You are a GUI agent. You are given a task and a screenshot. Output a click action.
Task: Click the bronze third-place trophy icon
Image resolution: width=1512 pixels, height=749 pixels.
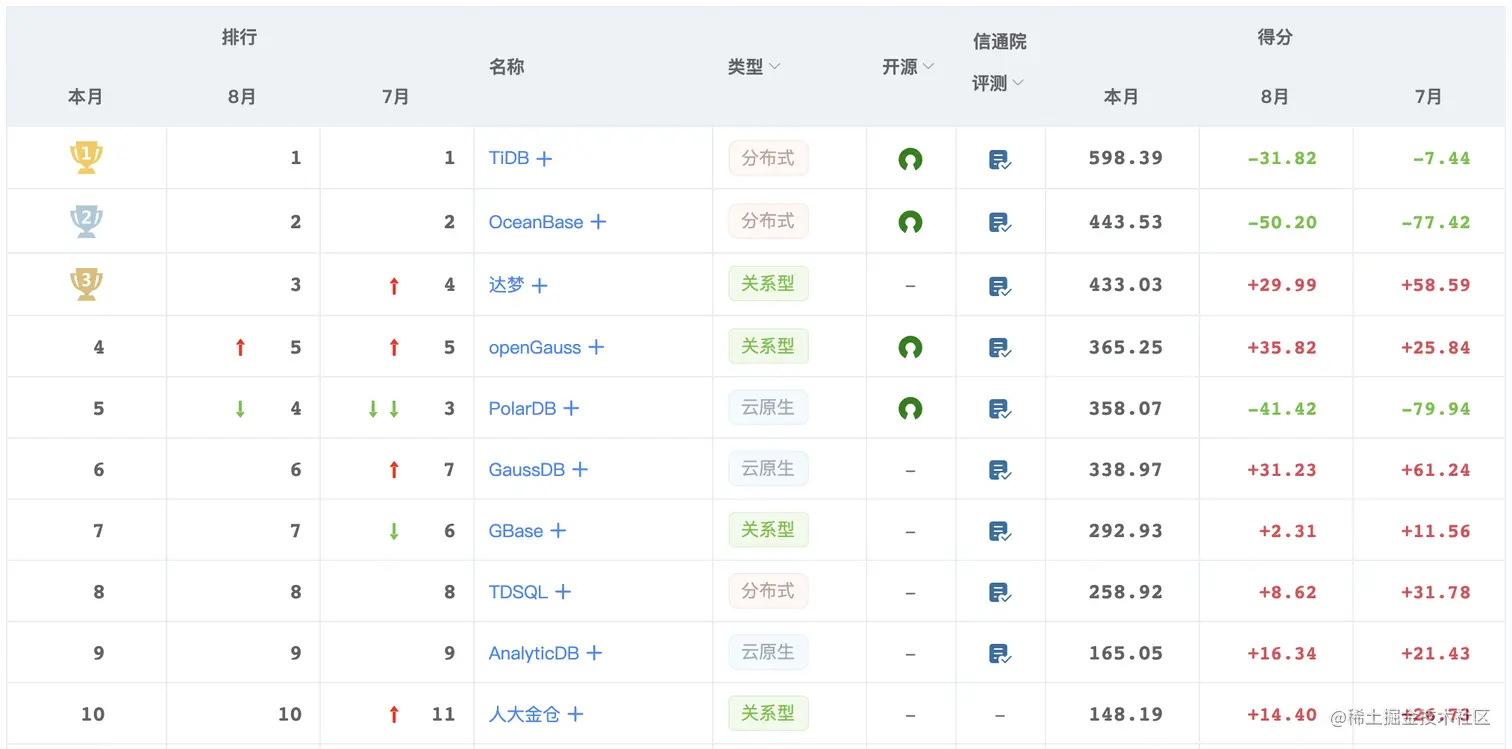86,284
